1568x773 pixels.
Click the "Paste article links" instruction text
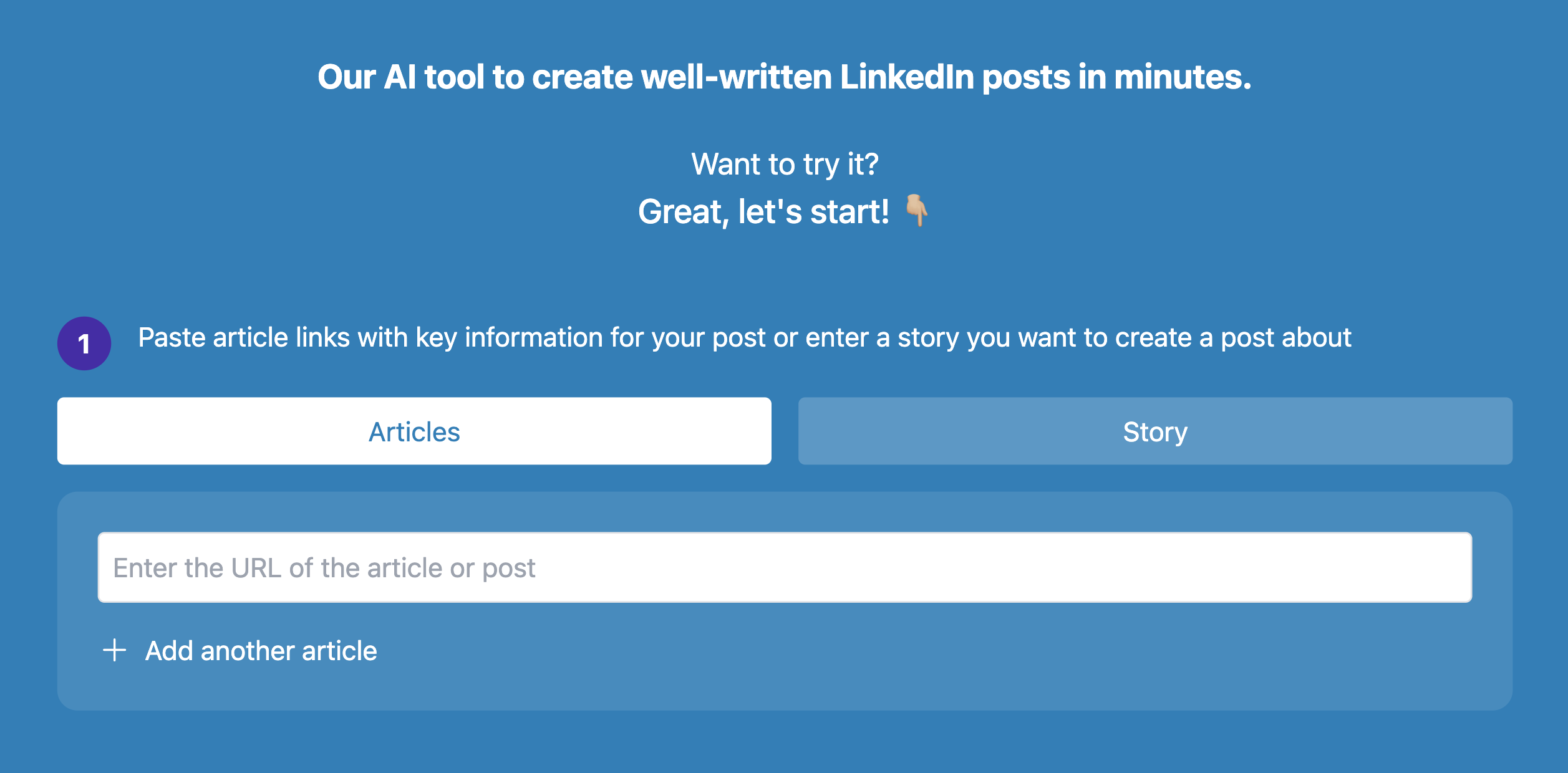pyautogui.click(x=744, y=338)
